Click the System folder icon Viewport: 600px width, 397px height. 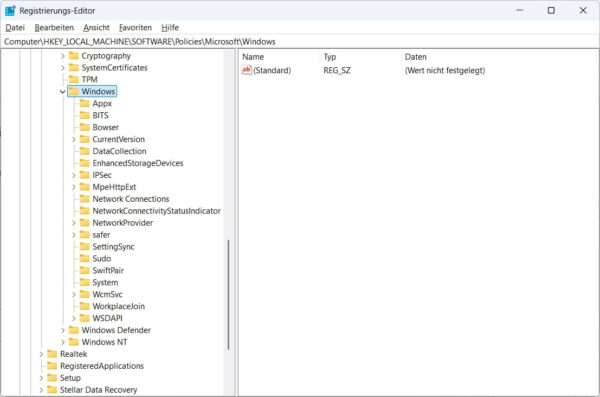pos(85,283)
